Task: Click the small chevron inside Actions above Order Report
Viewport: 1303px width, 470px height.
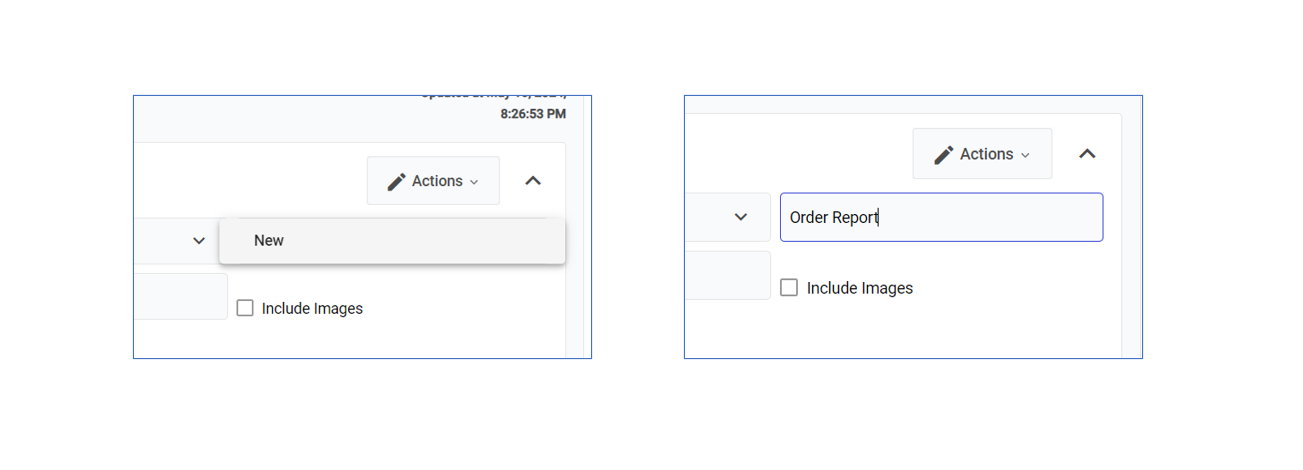Action: (1025, 155)
